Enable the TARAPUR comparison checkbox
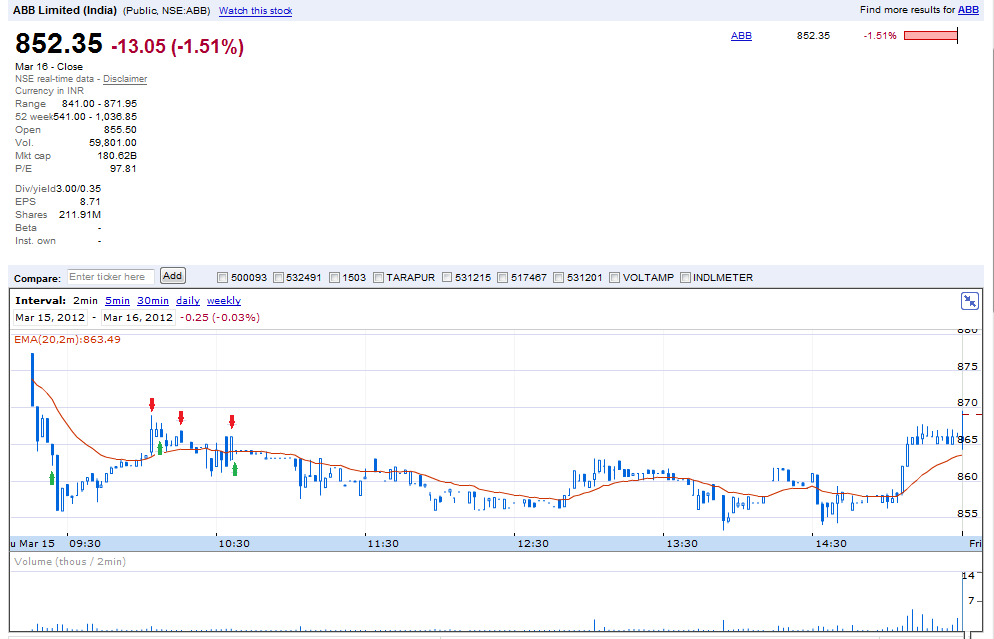Viewport: 994px width, 639px height. (x=378, y=278)
